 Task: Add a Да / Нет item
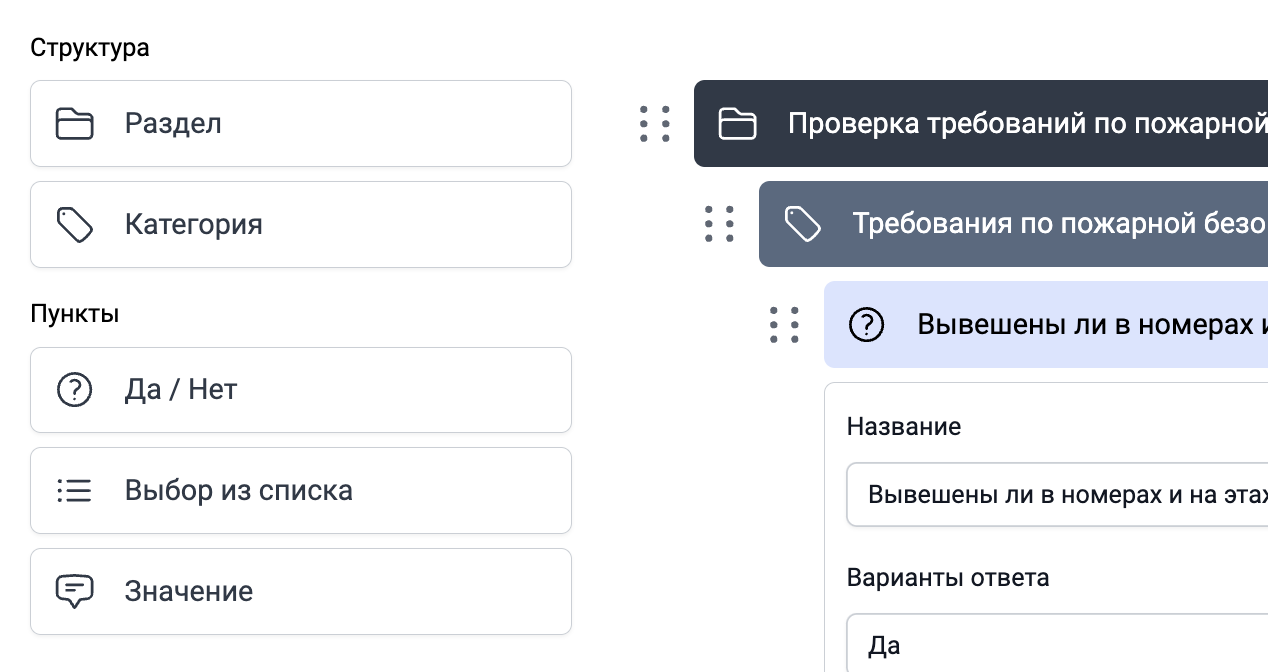pos(300,390)
